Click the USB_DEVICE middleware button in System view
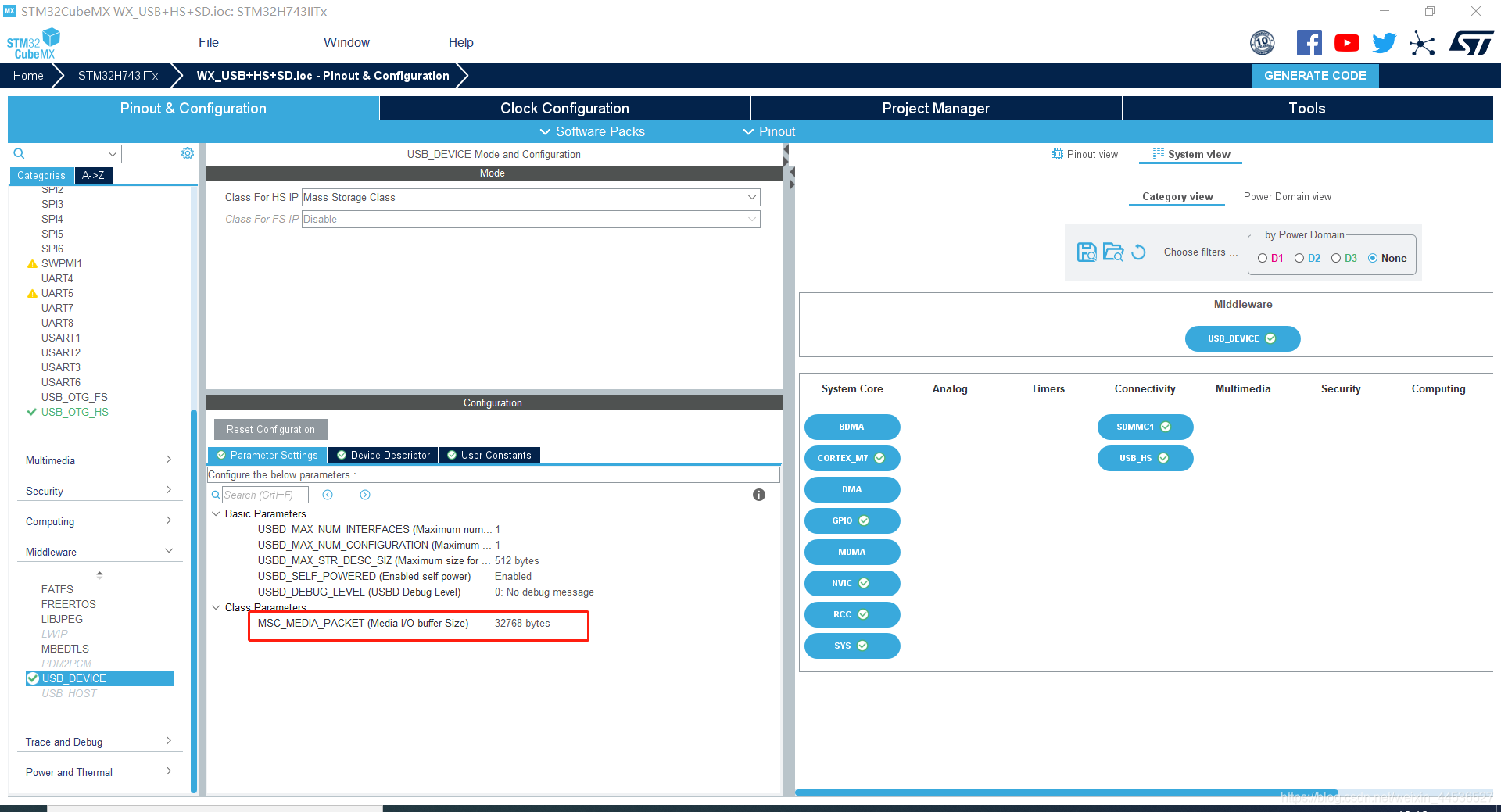The image size is (1501, 812). 1242,338
